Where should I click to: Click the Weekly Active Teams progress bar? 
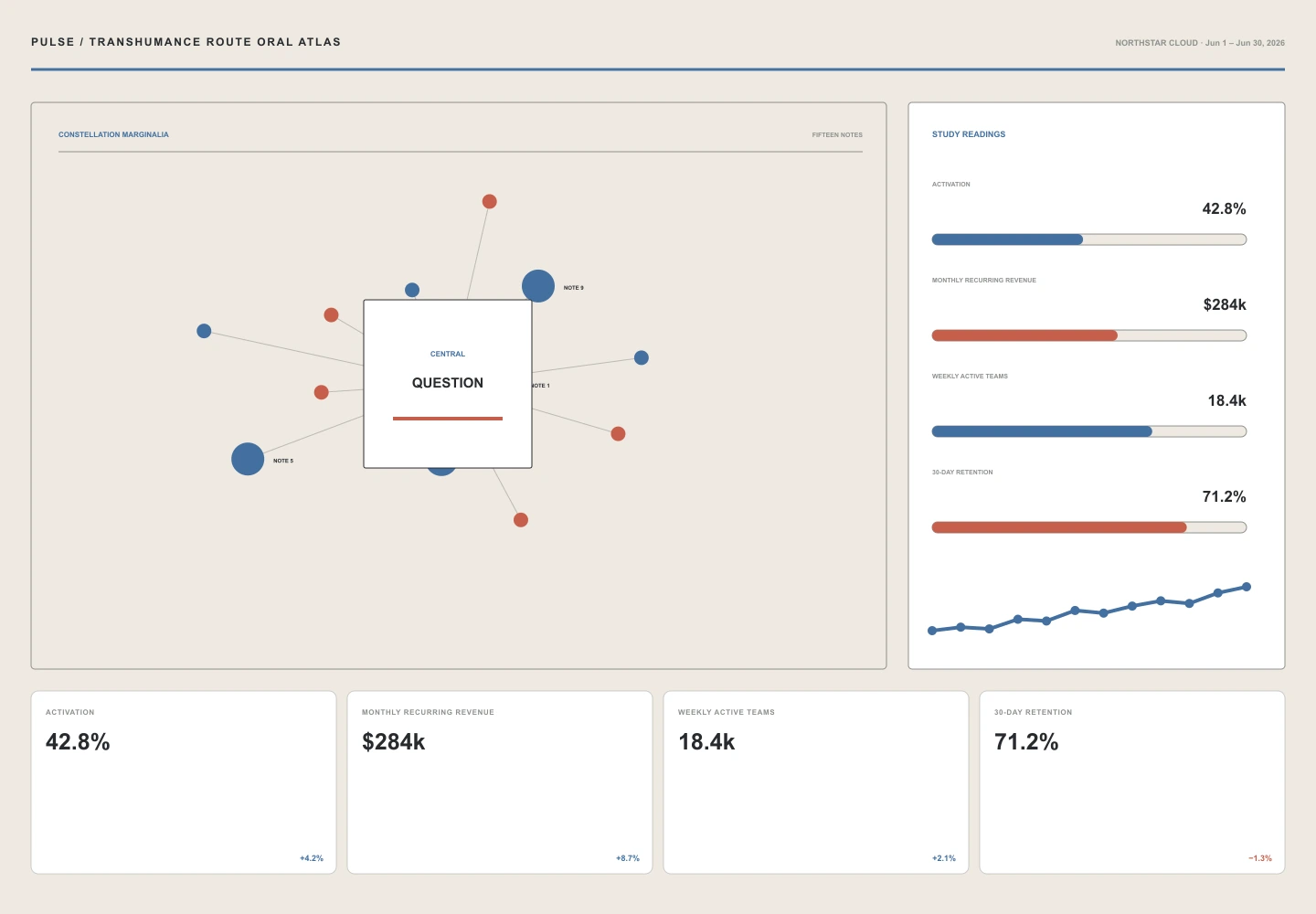(x=1089, y=431)
